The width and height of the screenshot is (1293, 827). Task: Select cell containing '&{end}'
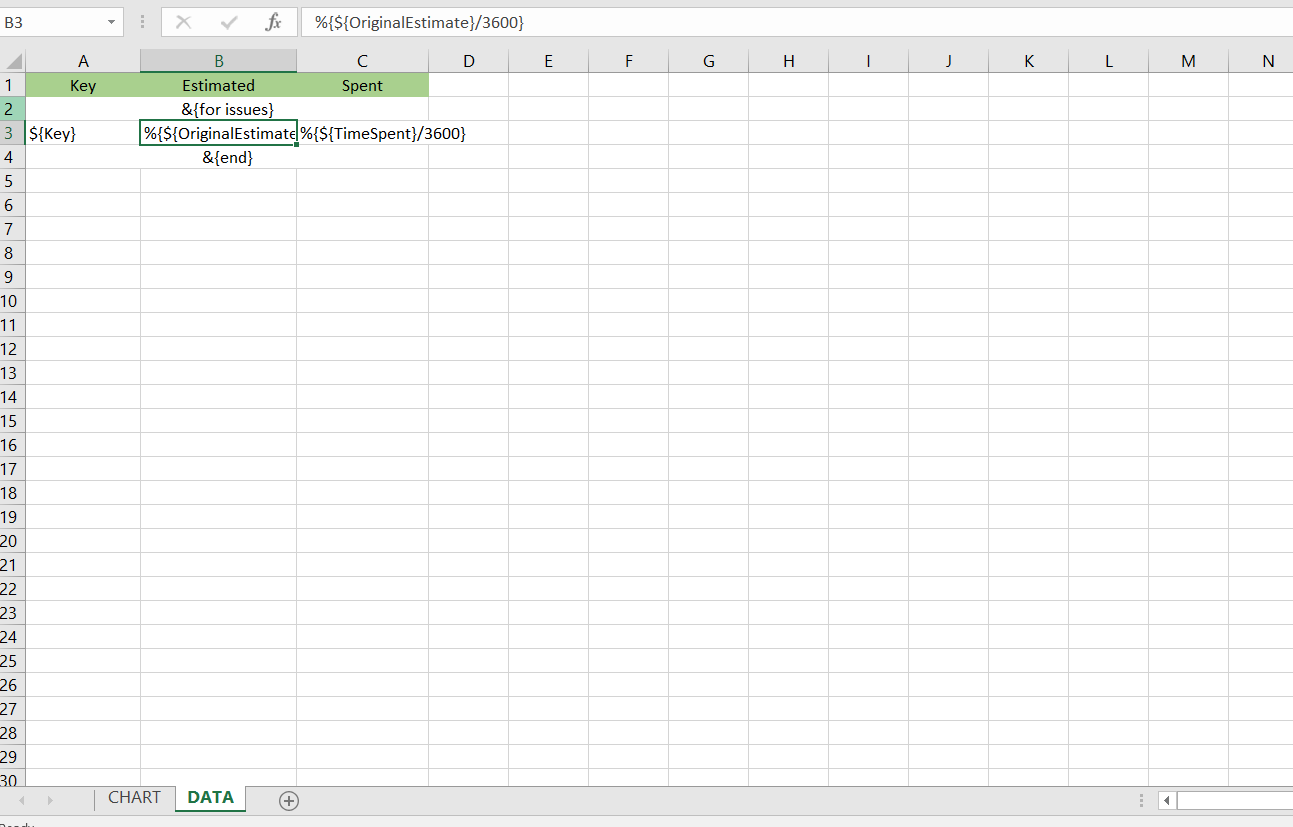point(218,157)
